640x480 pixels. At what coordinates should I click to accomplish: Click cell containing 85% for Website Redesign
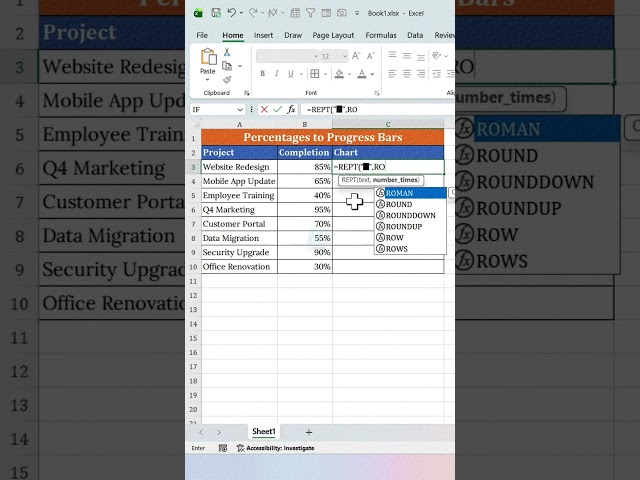point(304,167)
